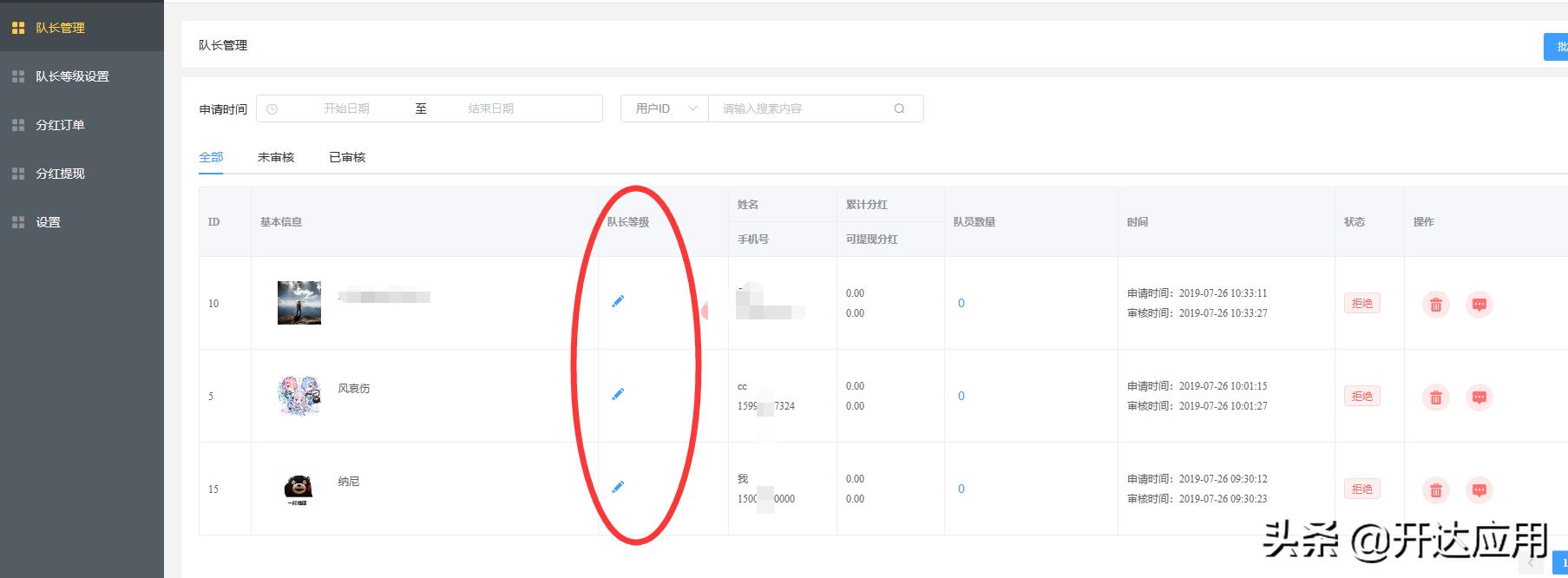Viewport: 1568px width, 578px height.
Task: Switch to the 未审核 tab
Action: coord(276,157)
